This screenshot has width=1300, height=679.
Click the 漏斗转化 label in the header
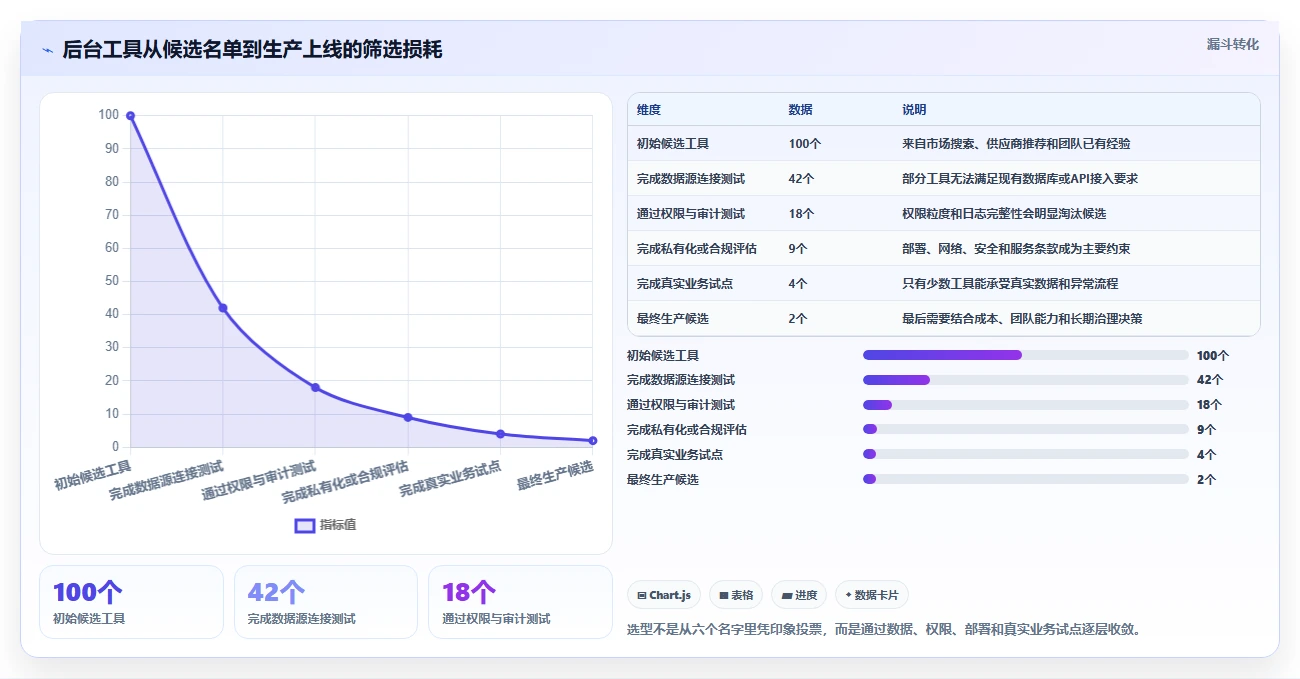pyautogui.click(x=1232, y=45)
